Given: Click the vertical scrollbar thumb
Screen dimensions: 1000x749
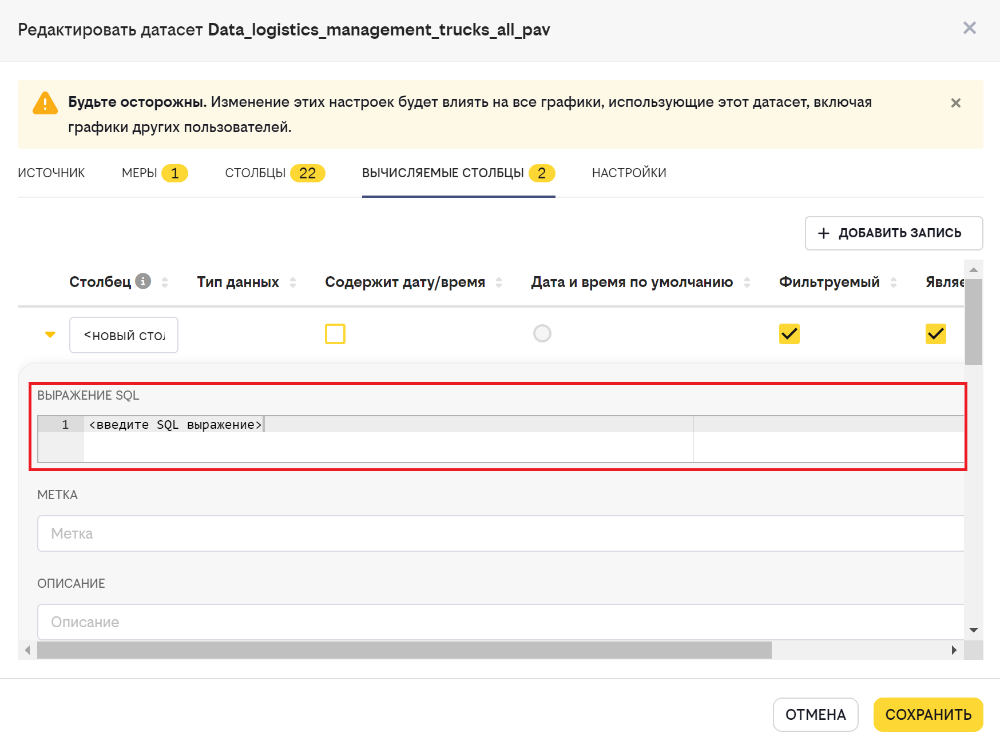Looking at the screenshot, I should click(x=973, y=322).
